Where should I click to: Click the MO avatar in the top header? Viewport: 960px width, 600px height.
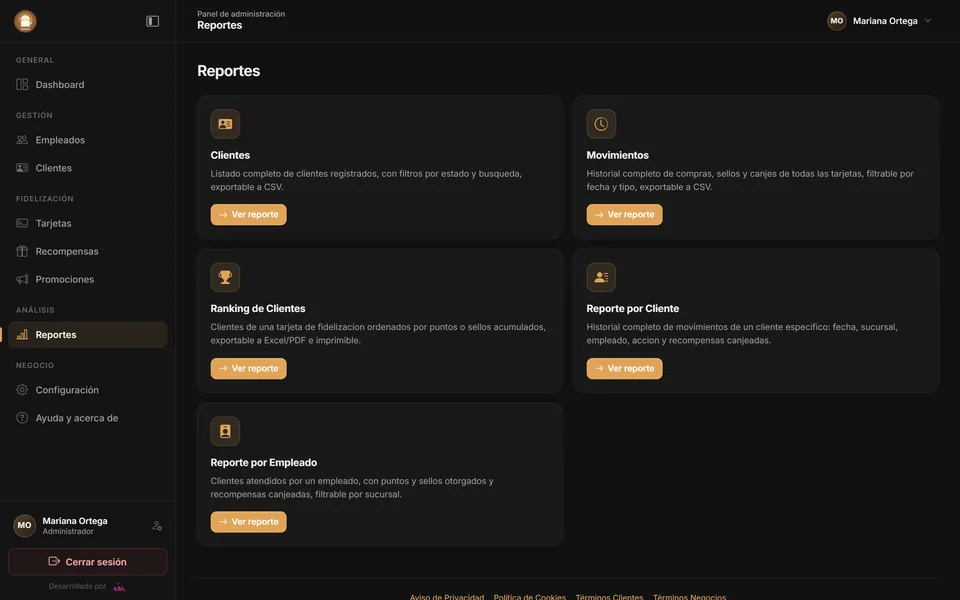[837, 21]
